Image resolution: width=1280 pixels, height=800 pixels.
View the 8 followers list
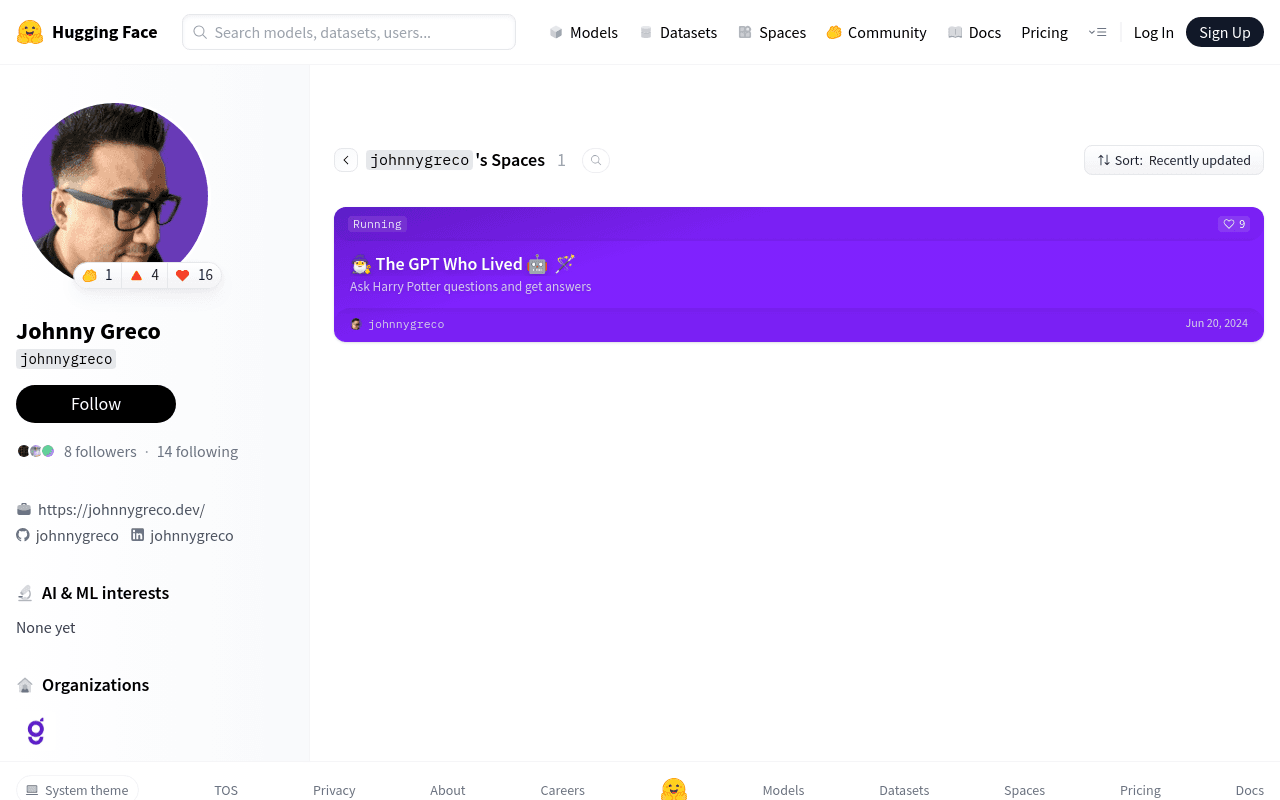pos(100,451)
